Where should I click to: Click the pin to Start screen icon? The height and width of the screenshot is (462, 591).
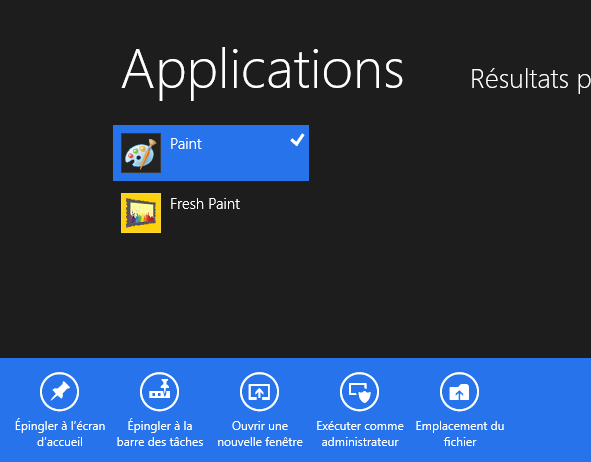tap(60, 392)
